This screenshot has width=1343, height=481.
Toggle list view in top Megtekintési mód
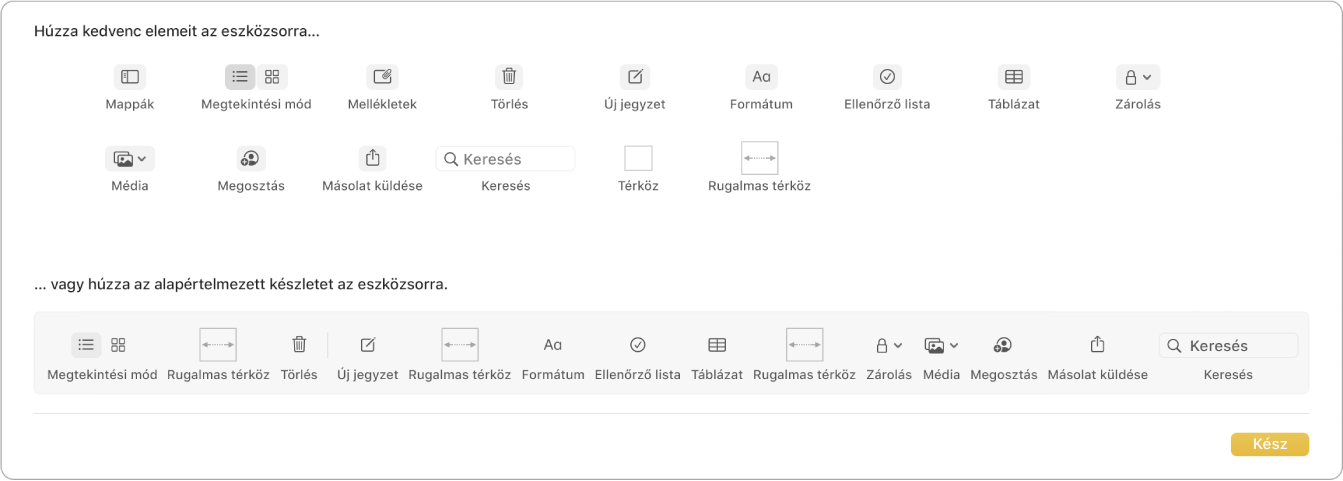tap(240, 77)
